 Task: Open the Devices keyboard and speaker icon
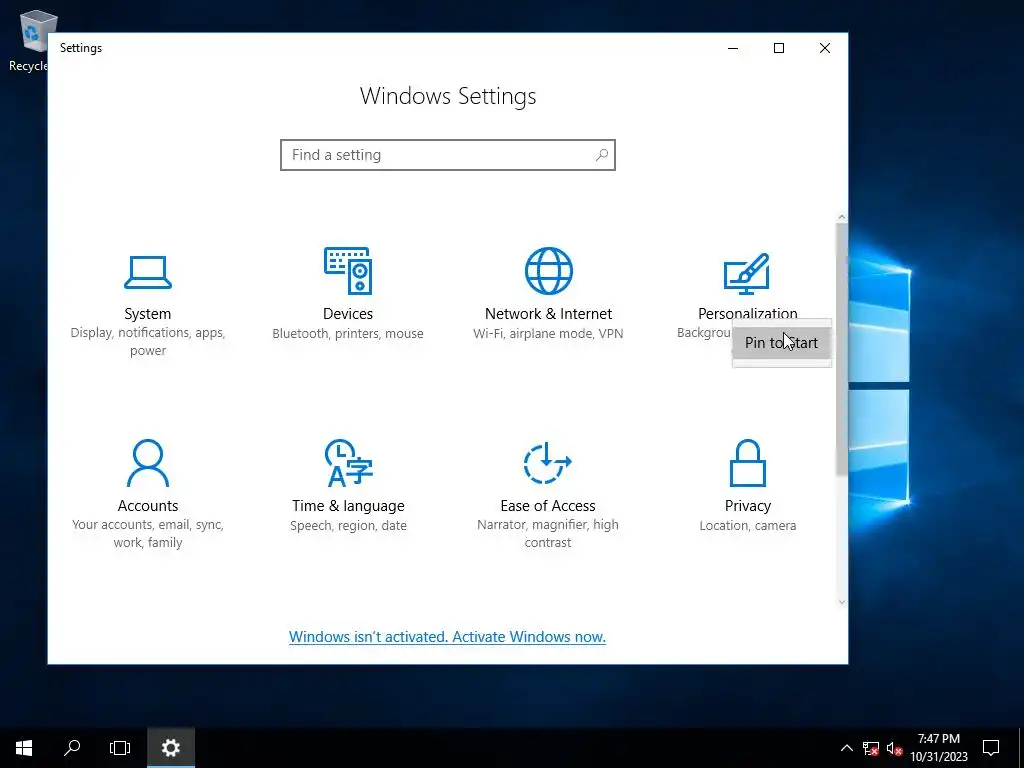(348, 270)
